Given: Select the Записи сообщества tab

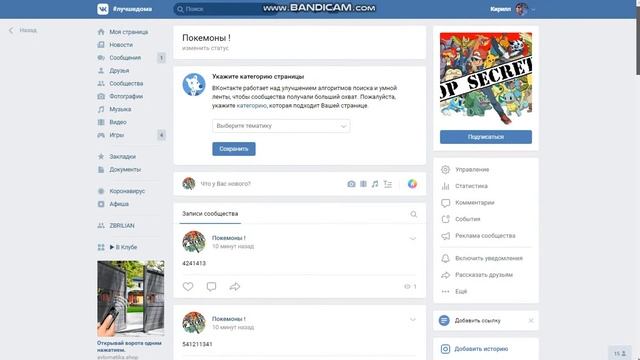Looking at the screenshot, I should (210, 213).
